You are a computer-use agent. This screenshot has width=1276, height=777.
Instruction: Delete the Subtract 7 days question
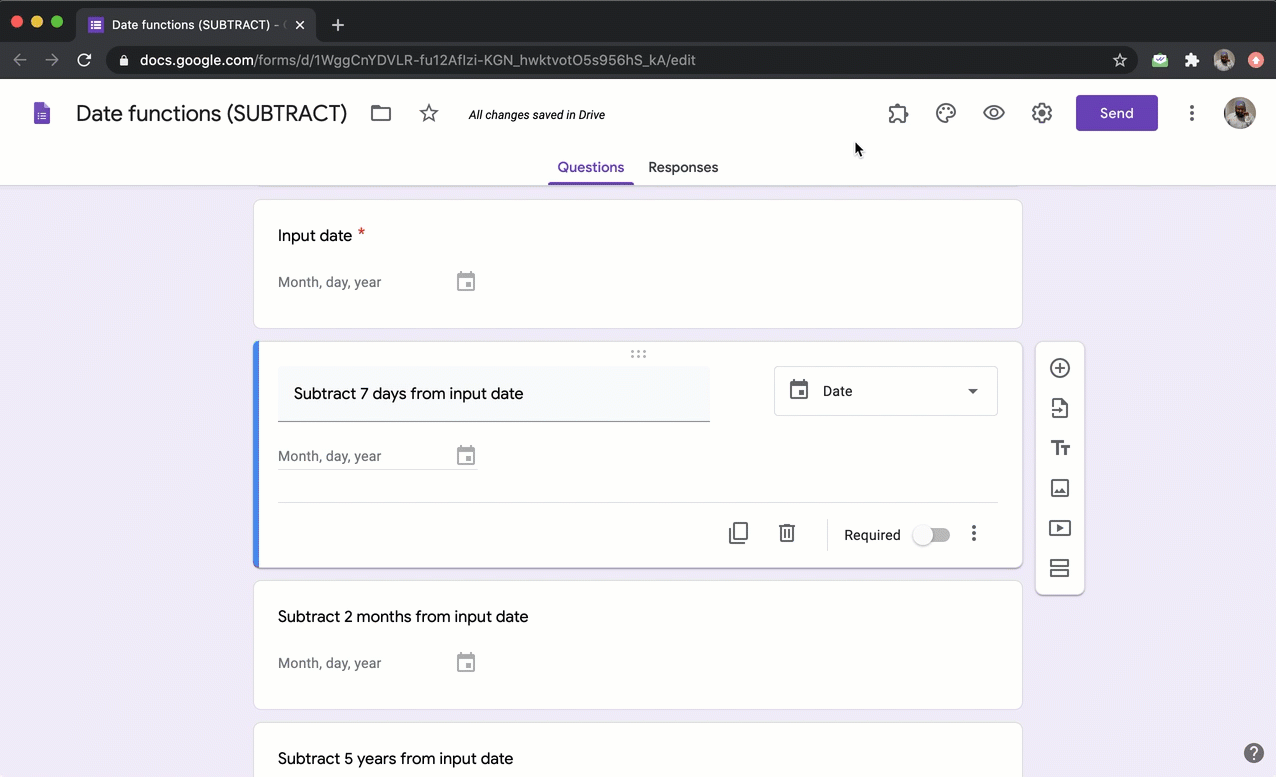pos(787,534)
